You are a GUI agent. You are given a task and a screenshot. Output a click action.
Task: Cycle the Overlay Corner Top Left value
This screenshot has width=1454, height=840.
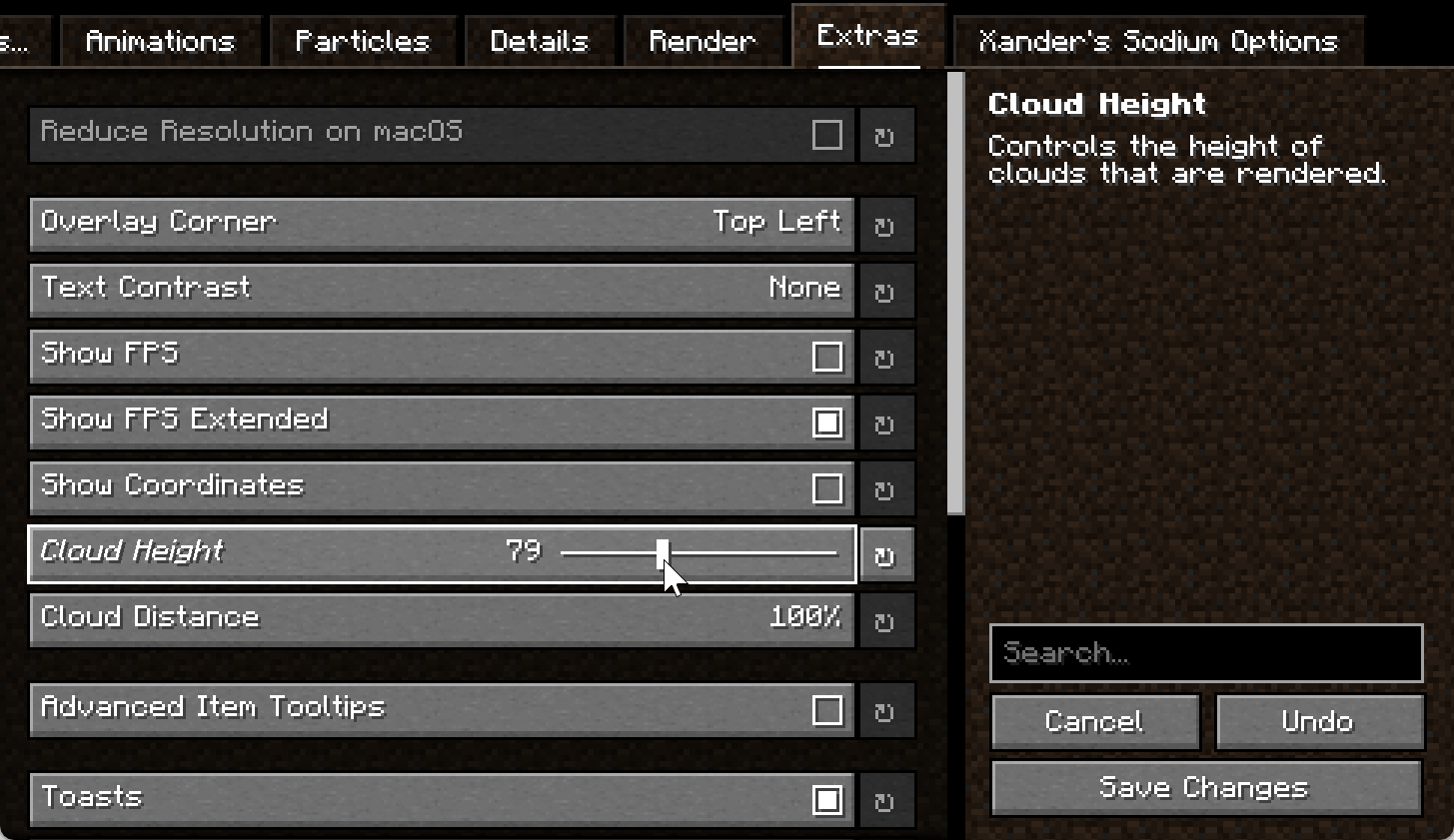click(443, 224)
